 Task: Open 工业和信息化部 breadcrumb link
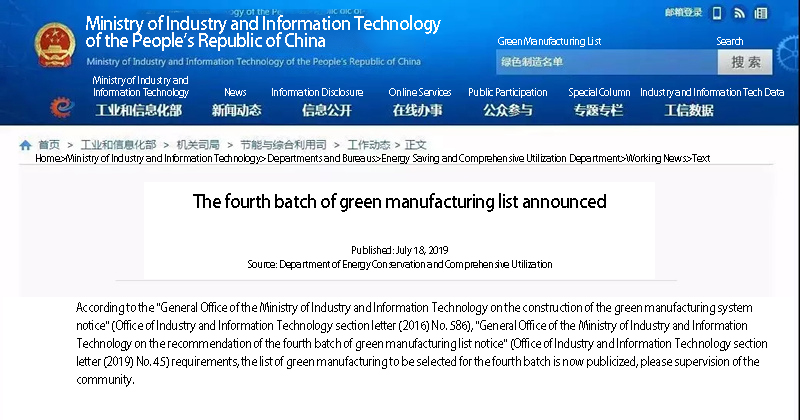118,145
